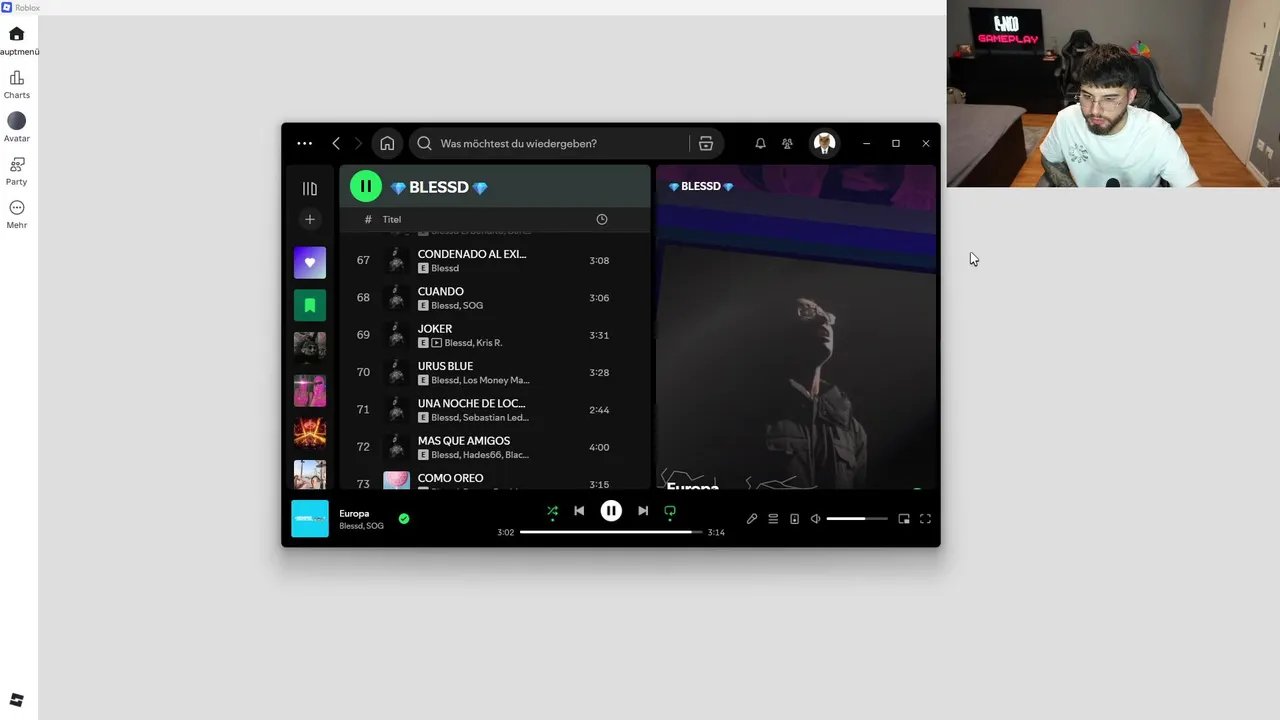Adjust the volume slider

[856, 519]
